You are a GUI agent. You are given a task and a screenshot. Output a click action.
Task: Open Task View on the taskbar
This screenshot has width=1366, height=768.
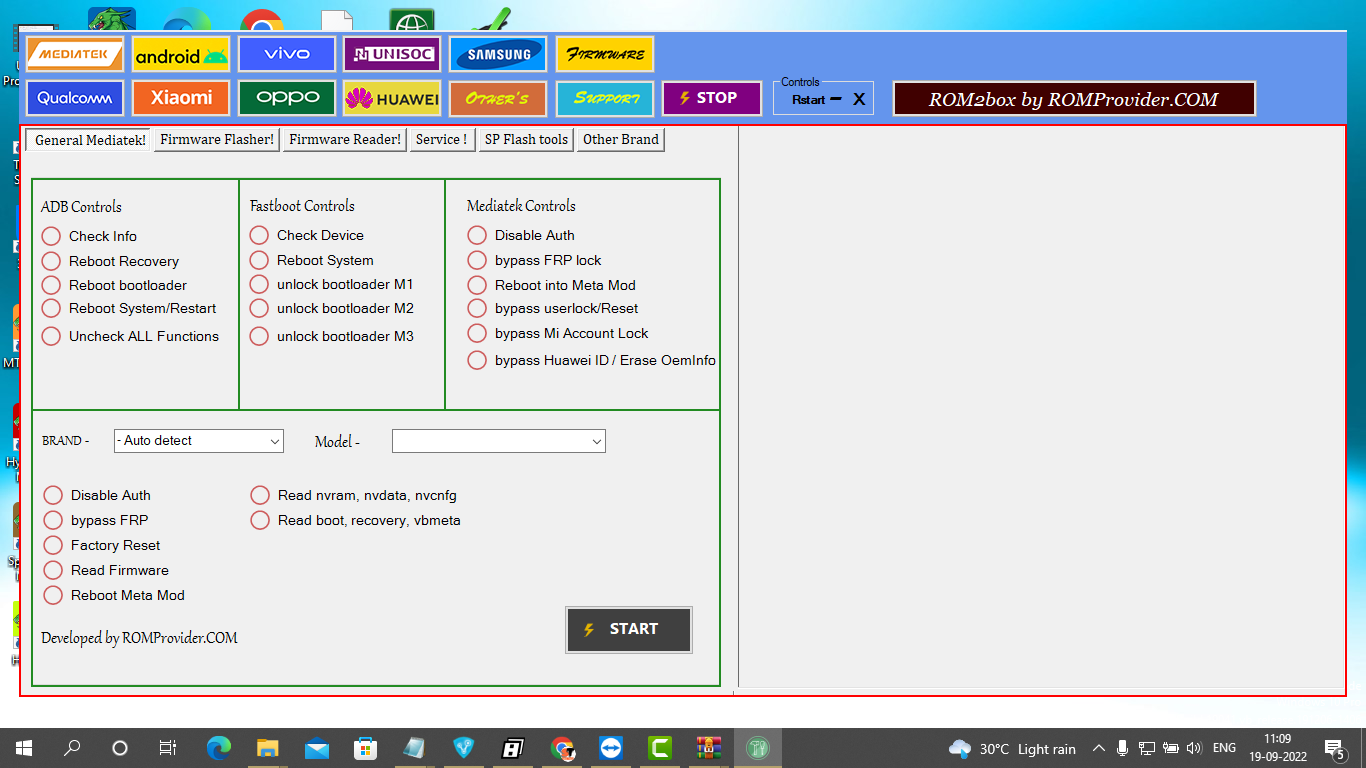pos(168,748)
